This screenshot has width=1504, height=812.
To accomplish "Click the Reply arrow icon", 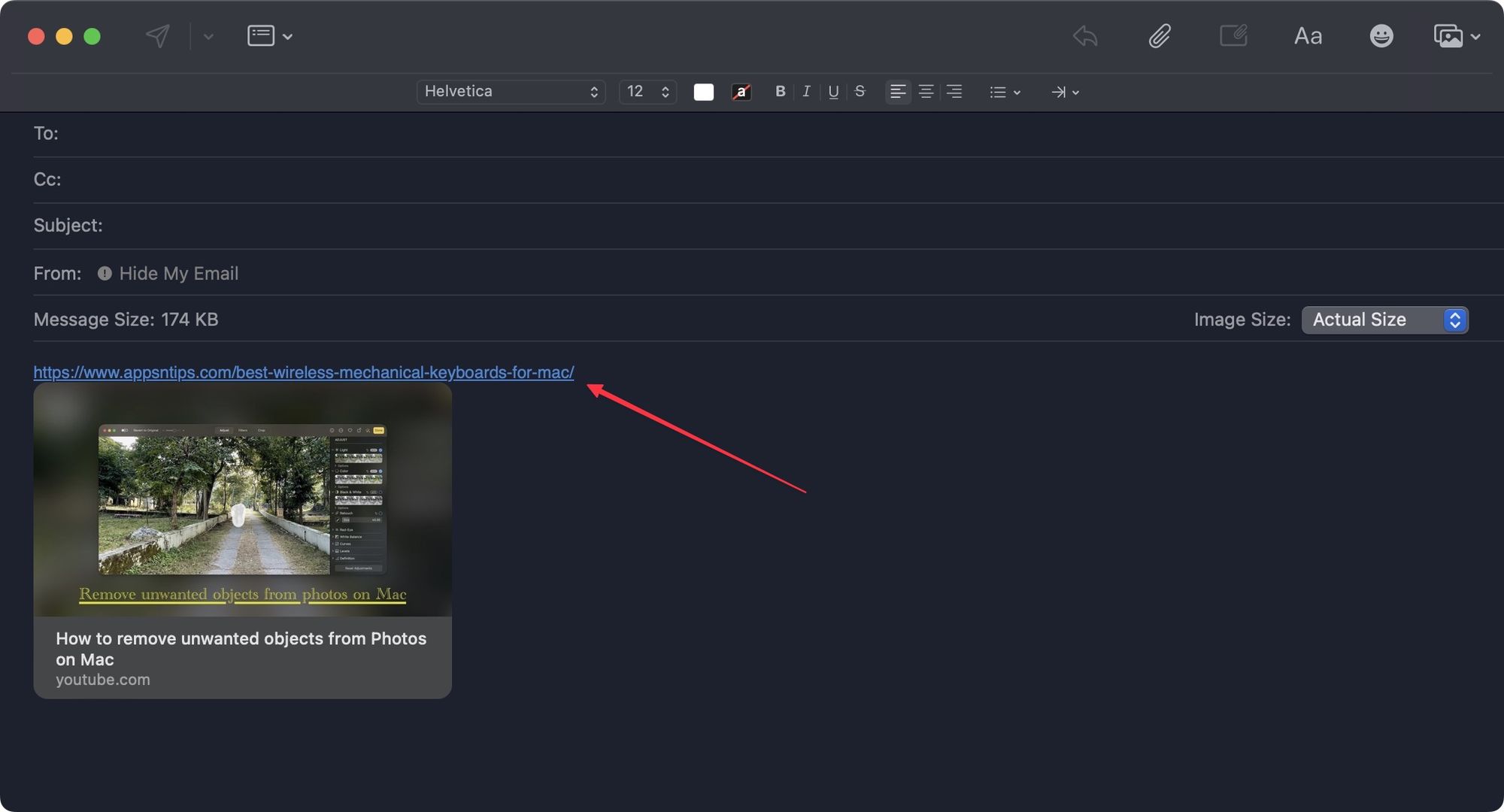I will coord(1085,35).
